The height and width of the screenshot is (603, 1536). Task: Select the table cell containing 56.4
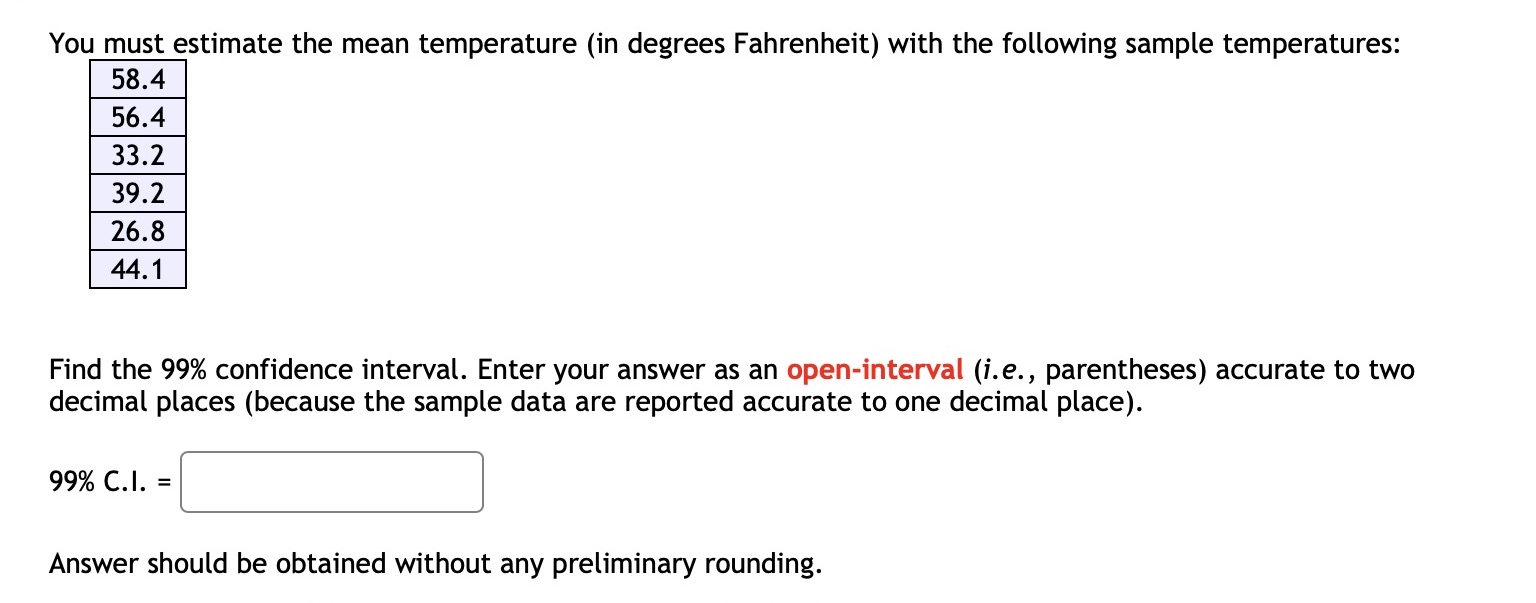pyautogui.click(x=137, y=117)
